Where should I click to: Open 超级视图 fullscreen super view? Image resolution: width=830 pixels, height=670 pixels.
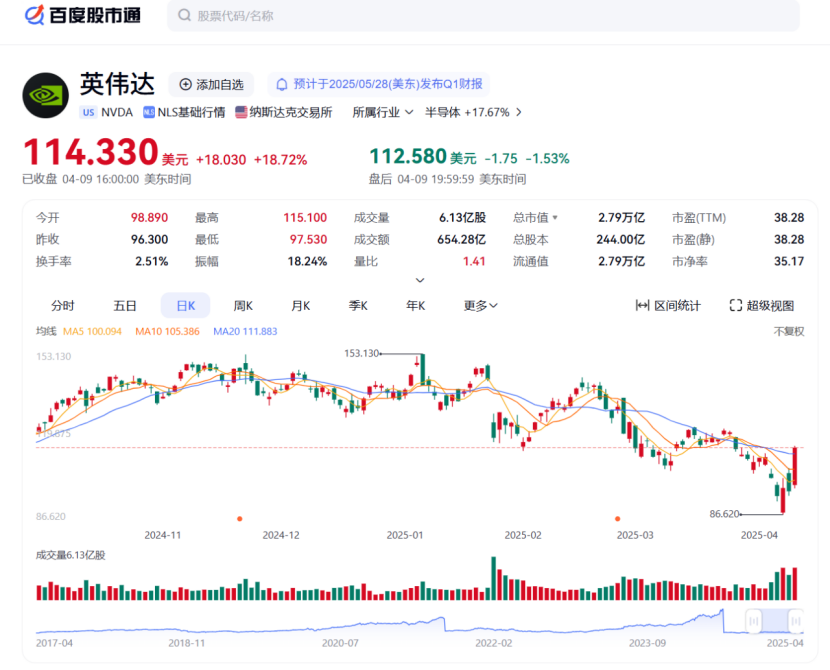pos(761,305)
